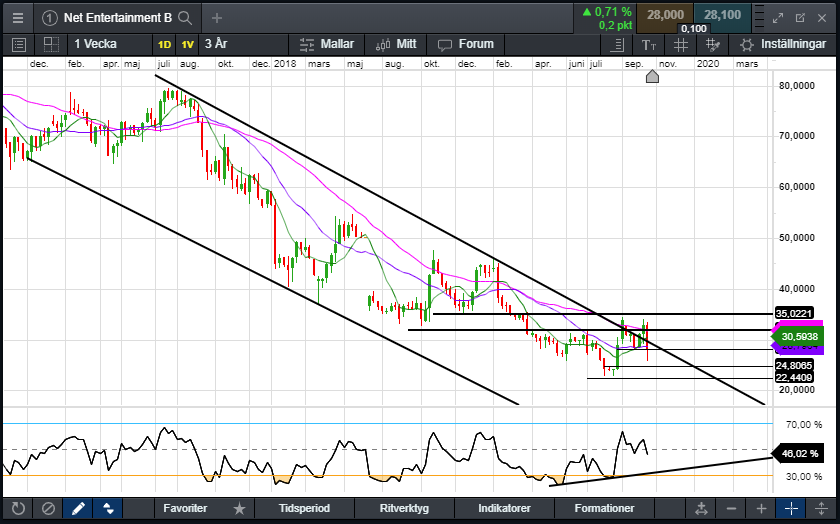Pop out the chart into new window
This screenshot has width=840, height=524.
[x=800, y=18]
